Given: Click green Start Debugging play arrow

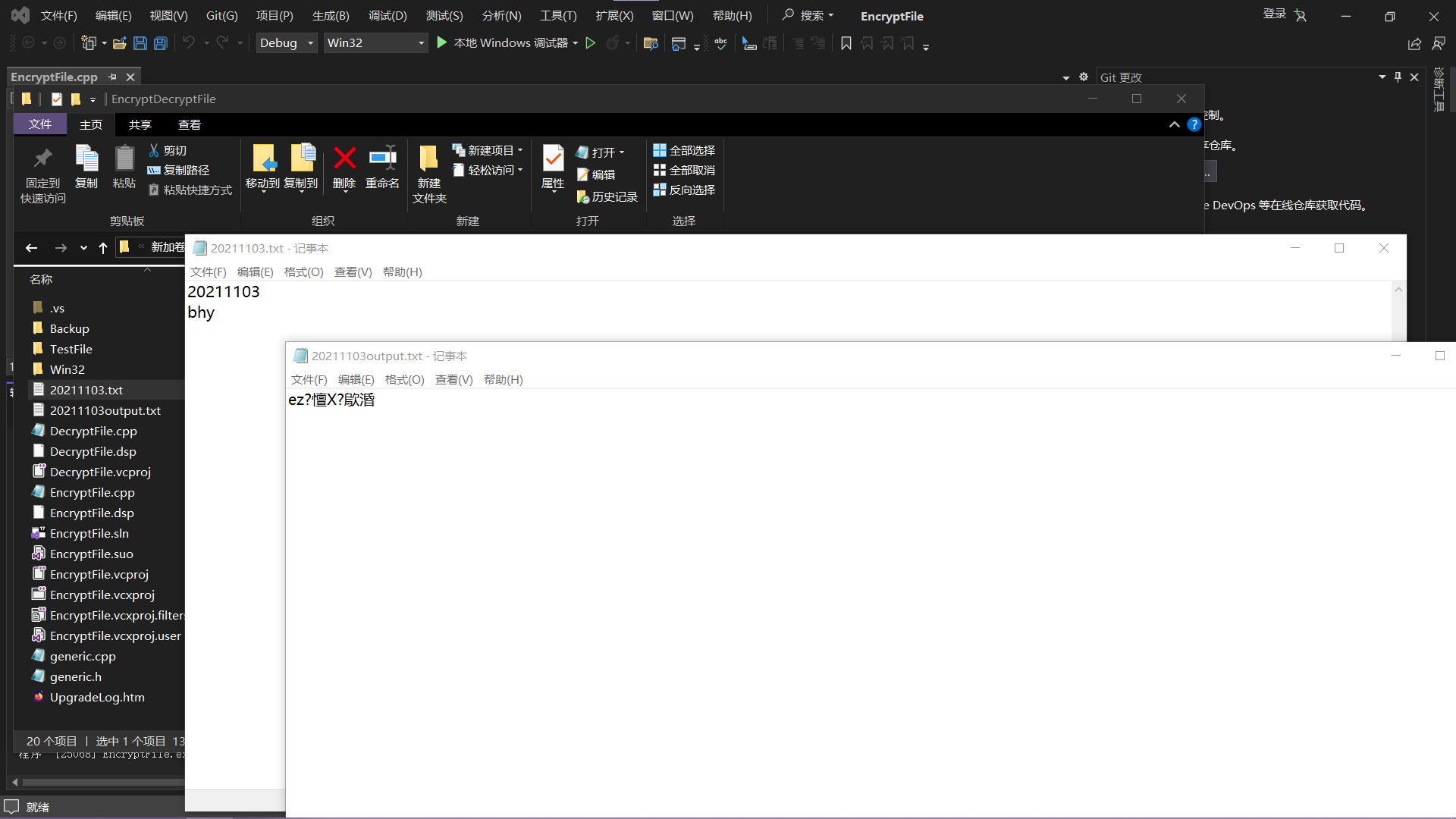Looking at the screenshot, I should (x=442, y=43).
